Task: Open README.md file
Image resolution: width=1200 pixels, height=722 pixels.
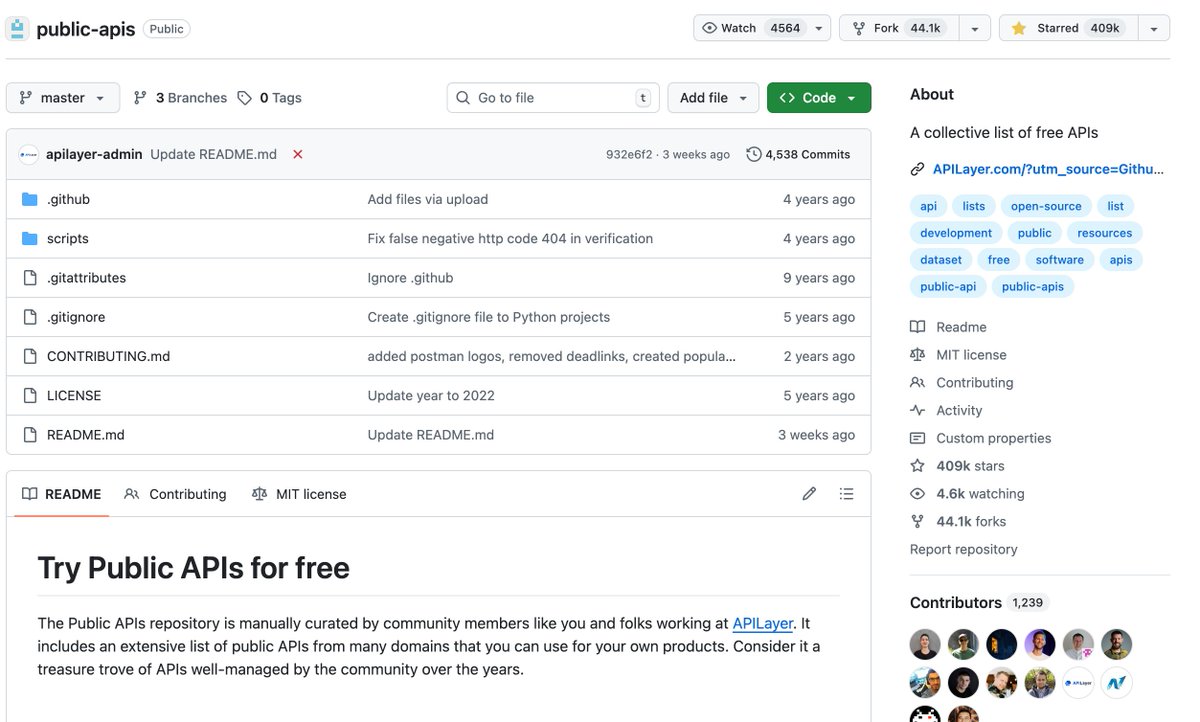Action: tap(86, 434)
